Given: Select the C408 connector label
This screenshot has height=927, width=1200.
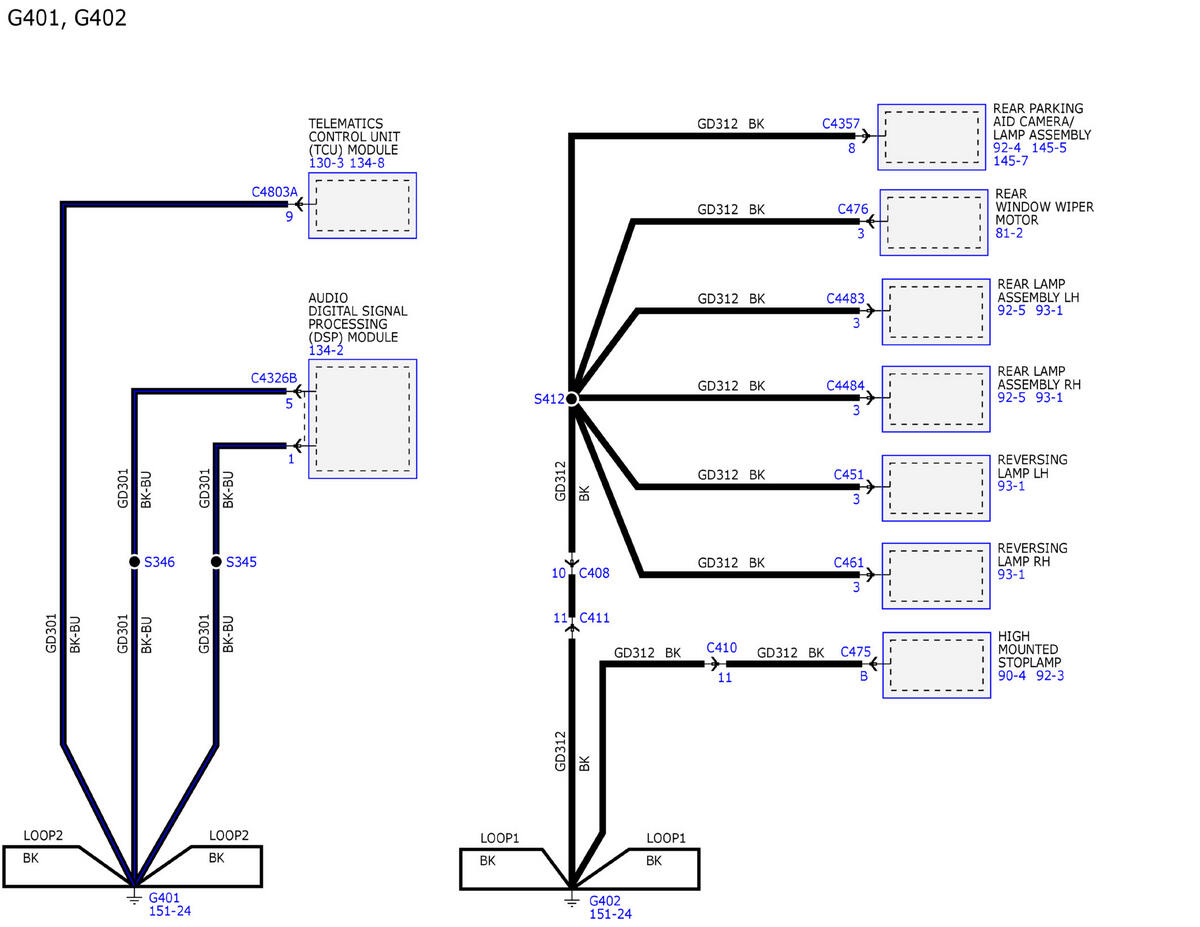Looking at the screenshot, I should 594,574.
